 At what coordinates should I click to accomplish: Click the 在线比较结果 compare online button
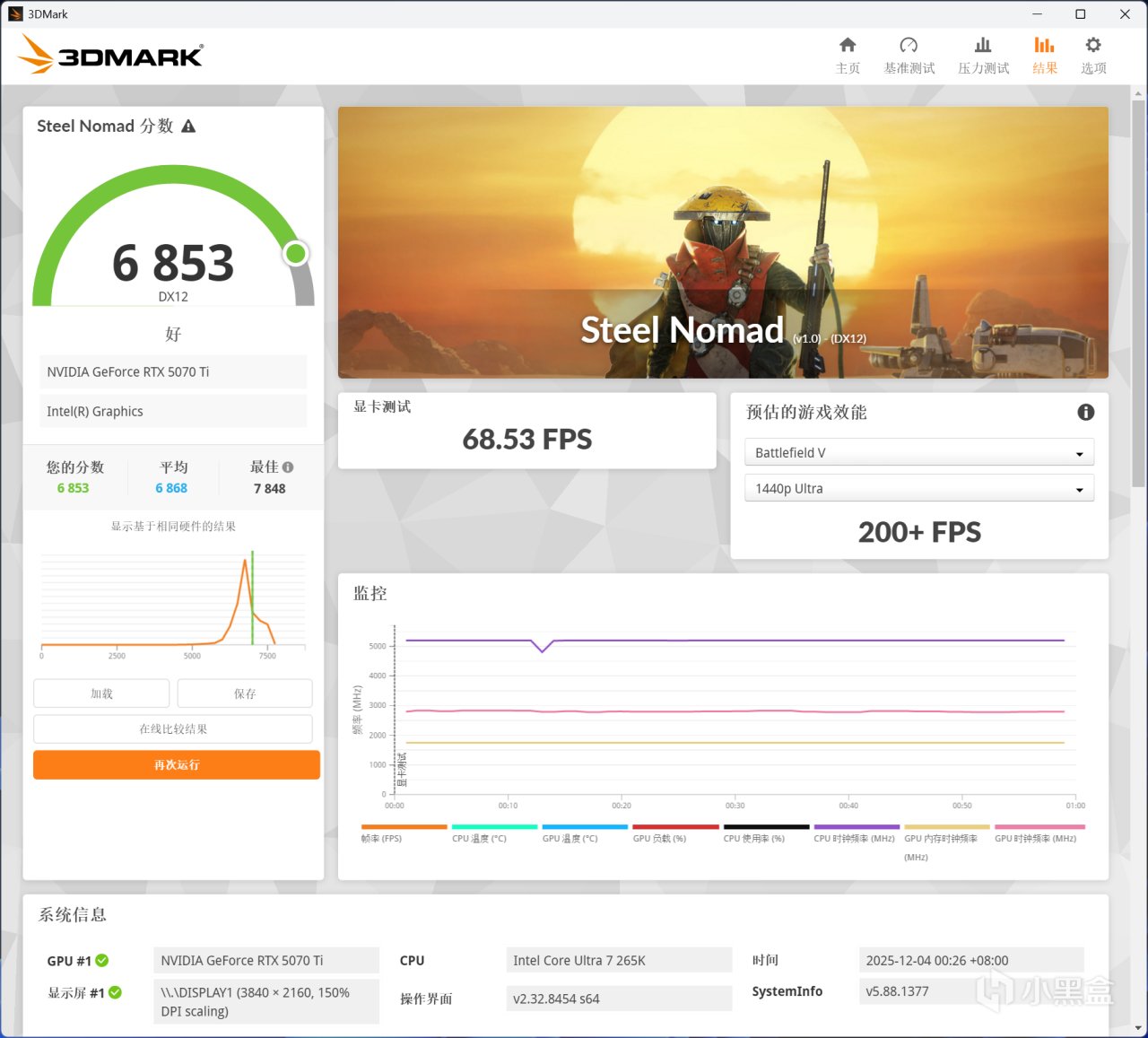point(173,729)
